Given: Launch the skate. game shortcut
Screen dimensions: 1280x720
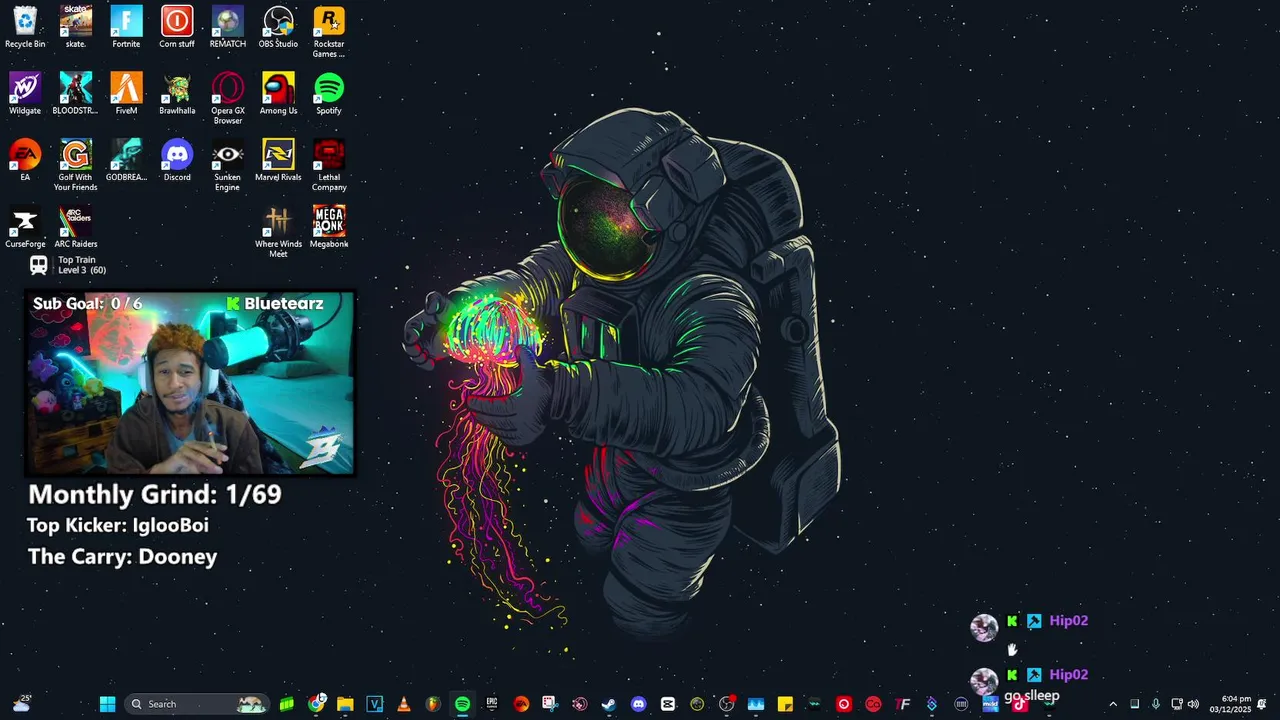Looking at the screenshot, I should (x=76, y=27).
